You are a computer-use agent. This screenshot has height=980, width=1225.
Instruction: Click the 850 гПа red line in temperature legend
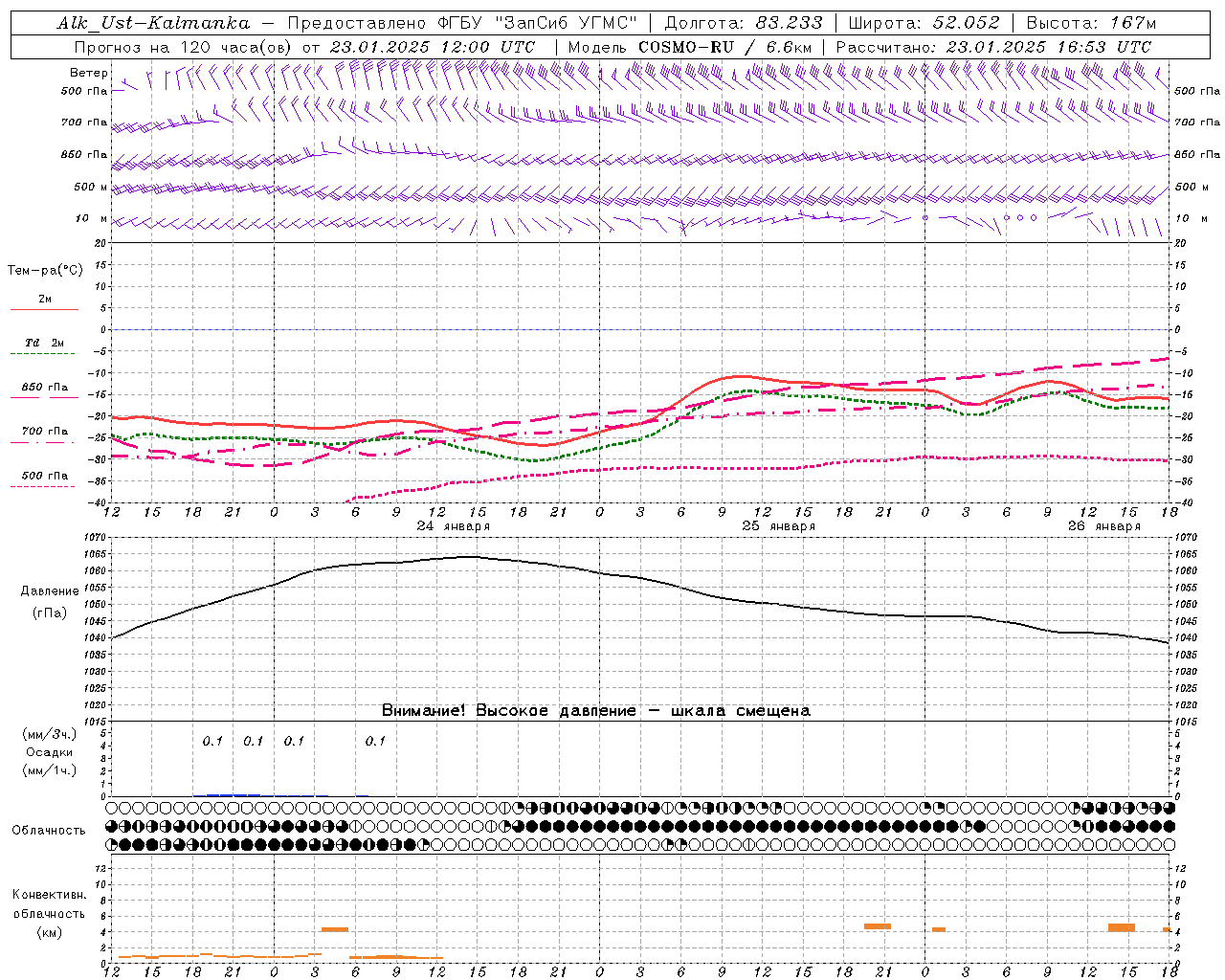point(44,397)
